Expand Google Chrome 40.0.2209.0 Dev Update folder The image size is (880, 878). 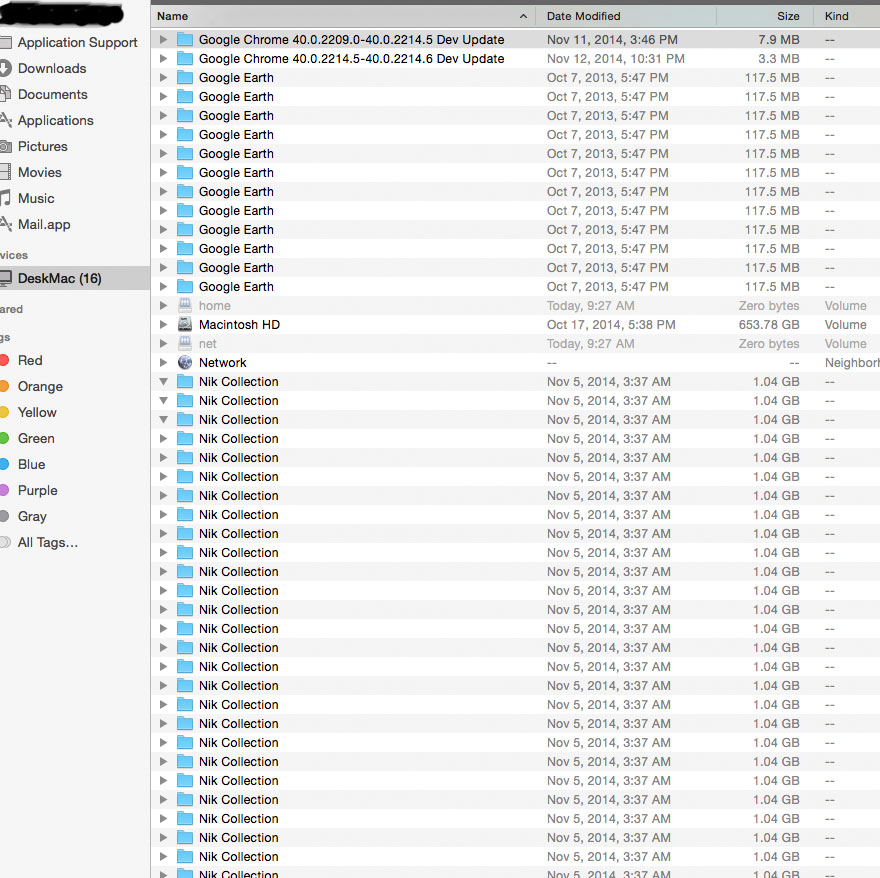(x=163, y=39)
